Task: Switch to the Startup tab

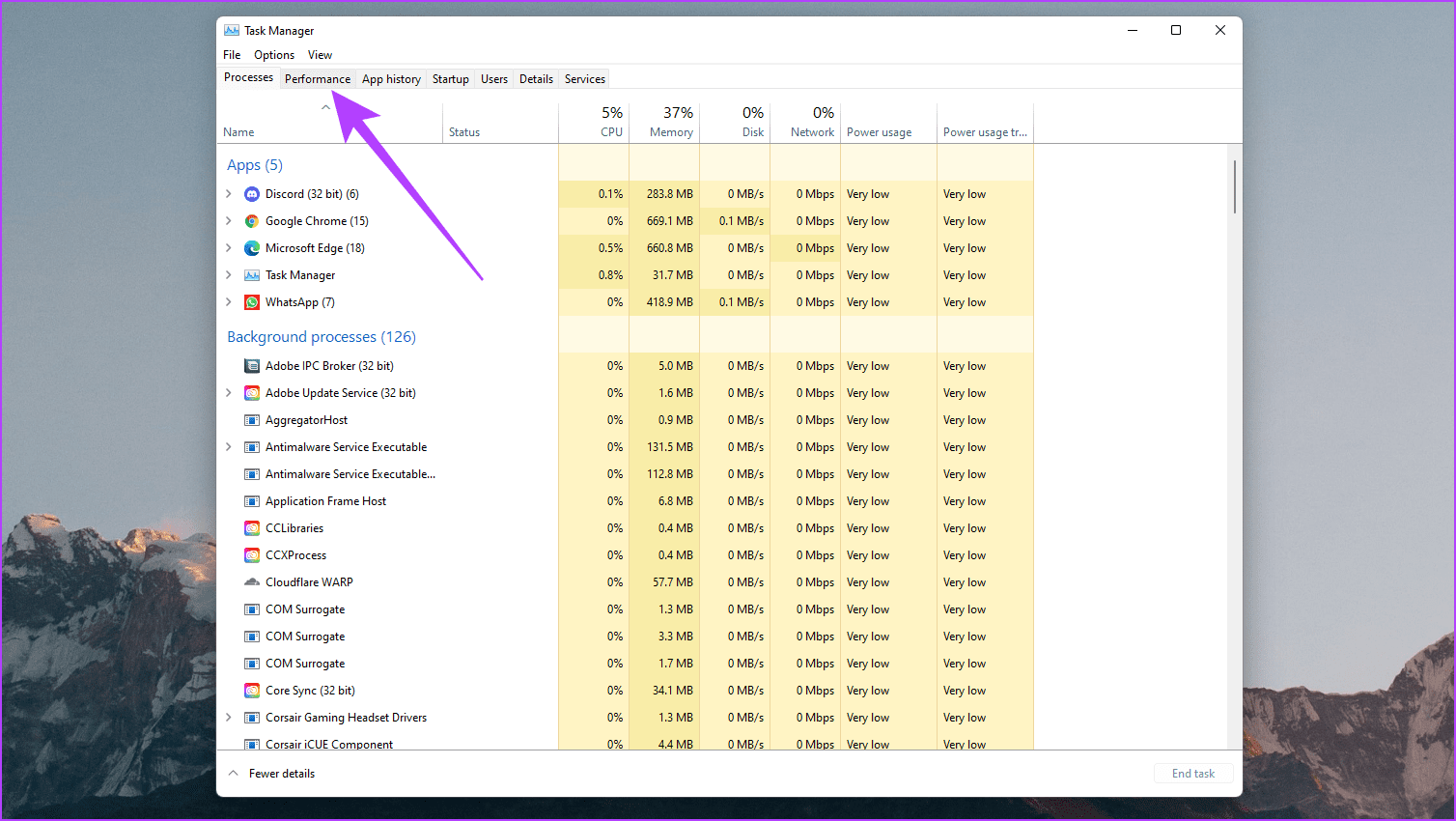Action: [x=451, y=79]
